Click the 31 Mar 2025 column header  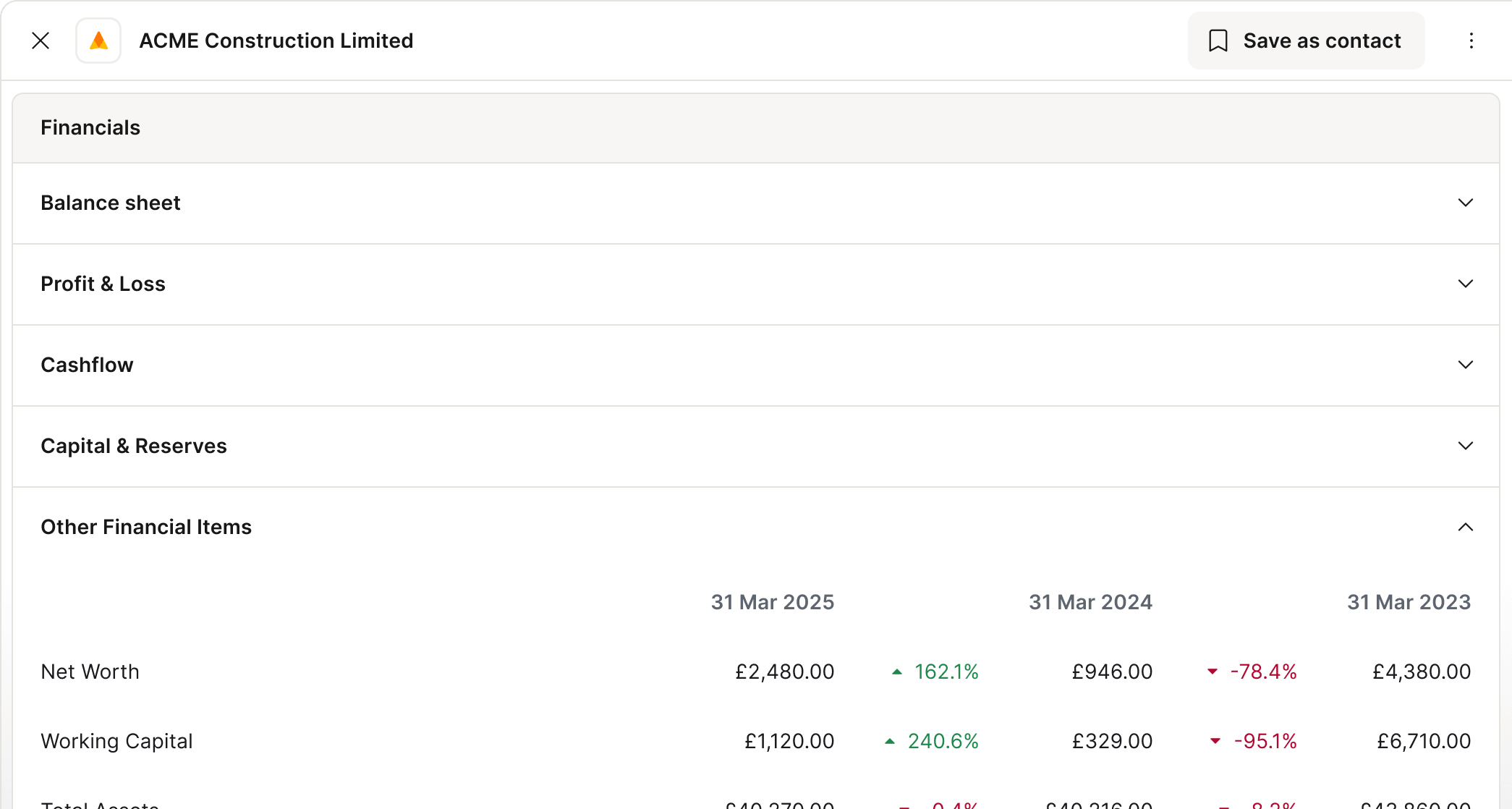click(772, 602)
